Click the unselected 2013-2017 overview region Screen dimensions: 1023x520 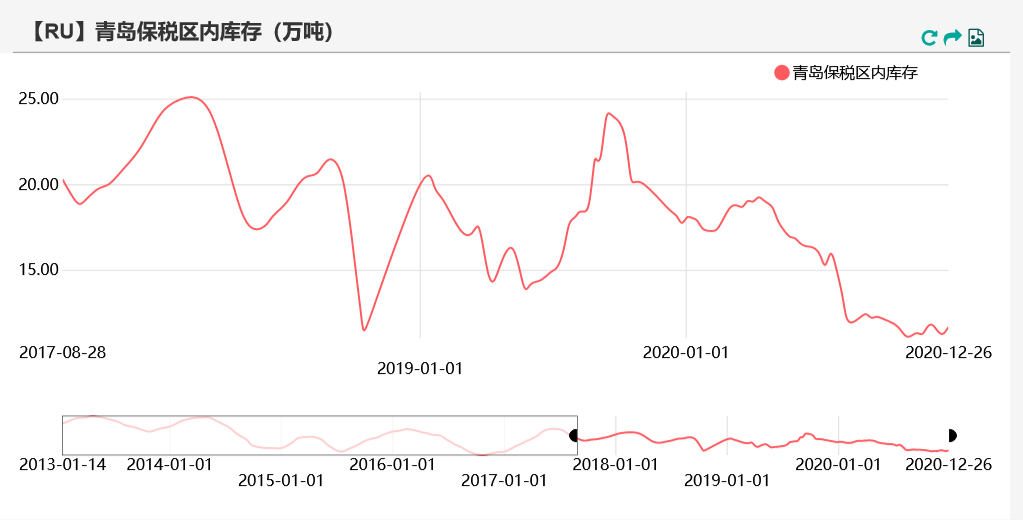coord(320,435)
